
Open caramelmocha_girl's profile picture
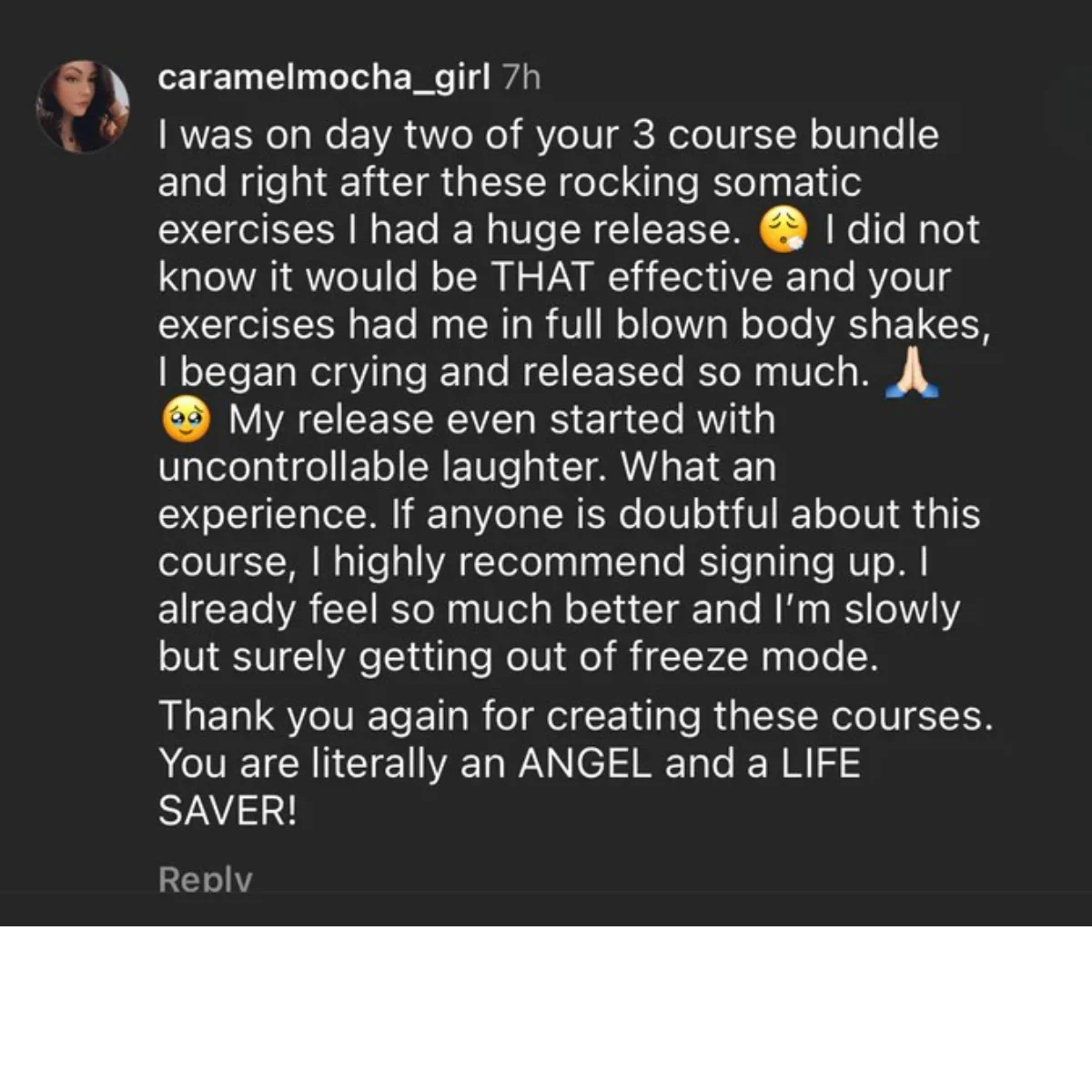[83, 106]
